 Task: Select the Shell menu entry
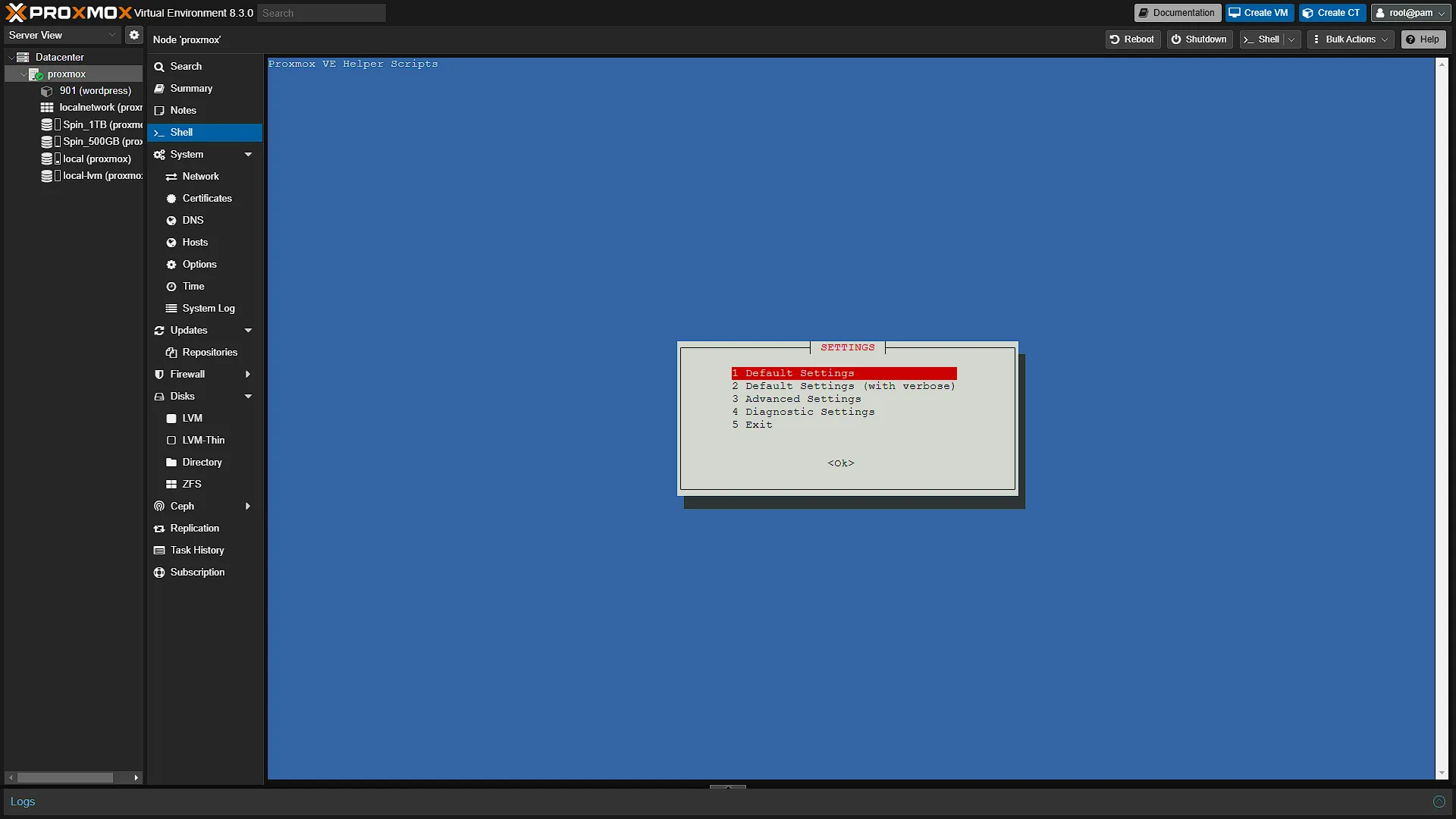click(205, 133)
